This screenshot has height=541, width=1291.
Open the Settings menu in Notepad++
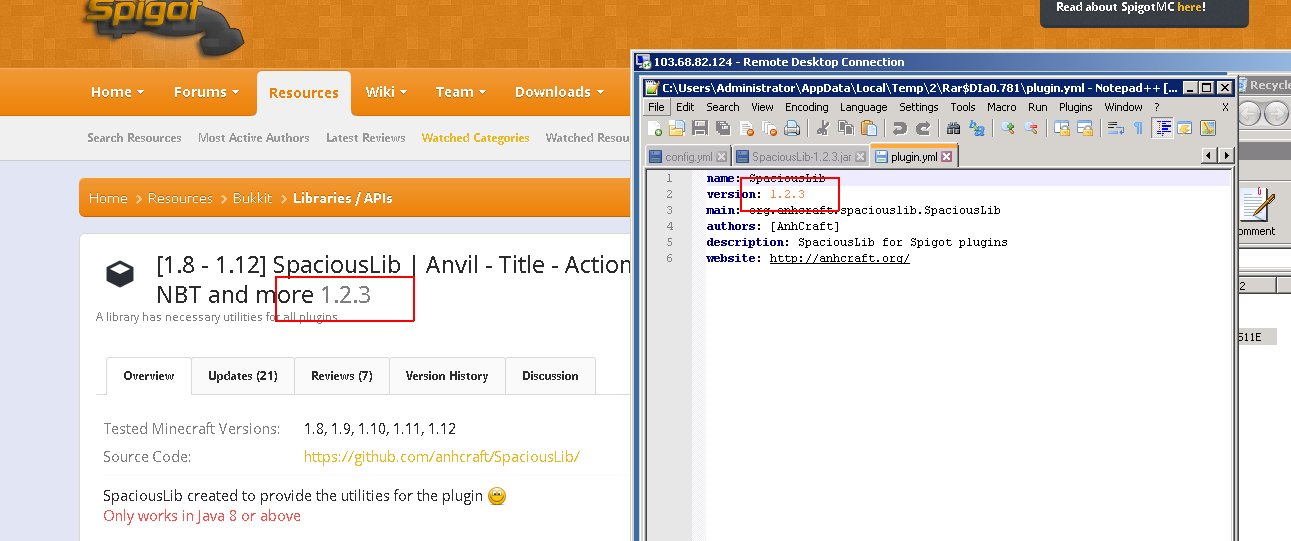click(x=919, y=107)
